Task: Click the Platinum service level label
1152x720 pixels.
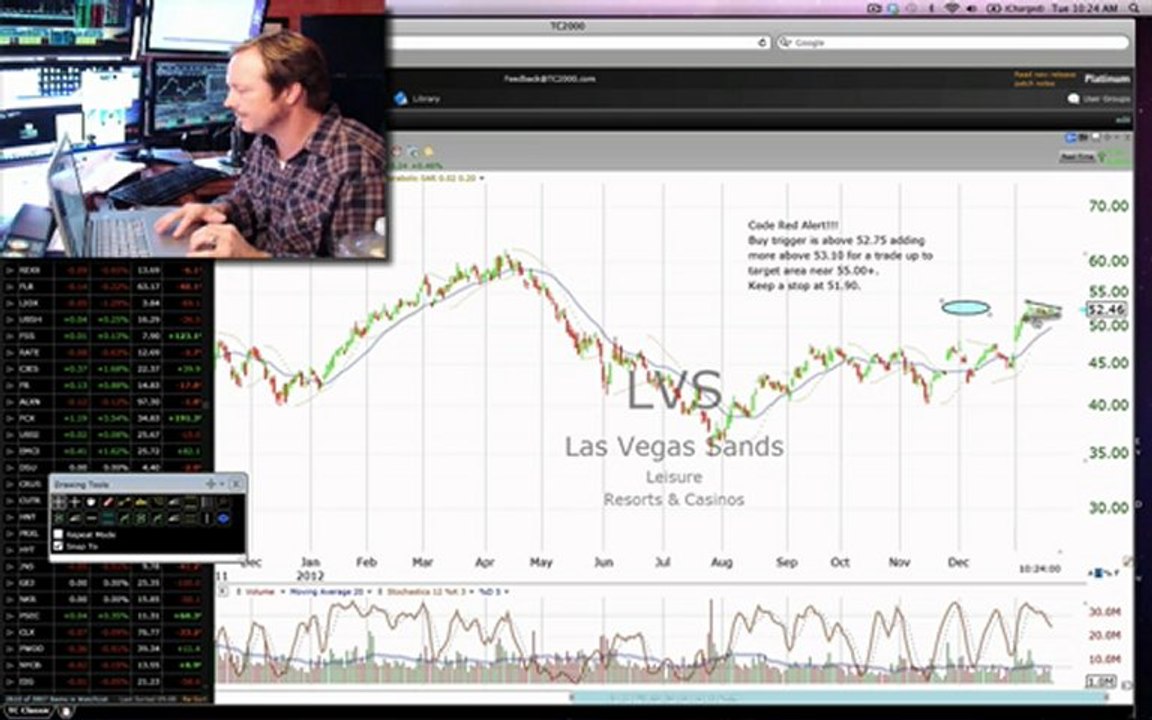Action: click(1107, 79)
